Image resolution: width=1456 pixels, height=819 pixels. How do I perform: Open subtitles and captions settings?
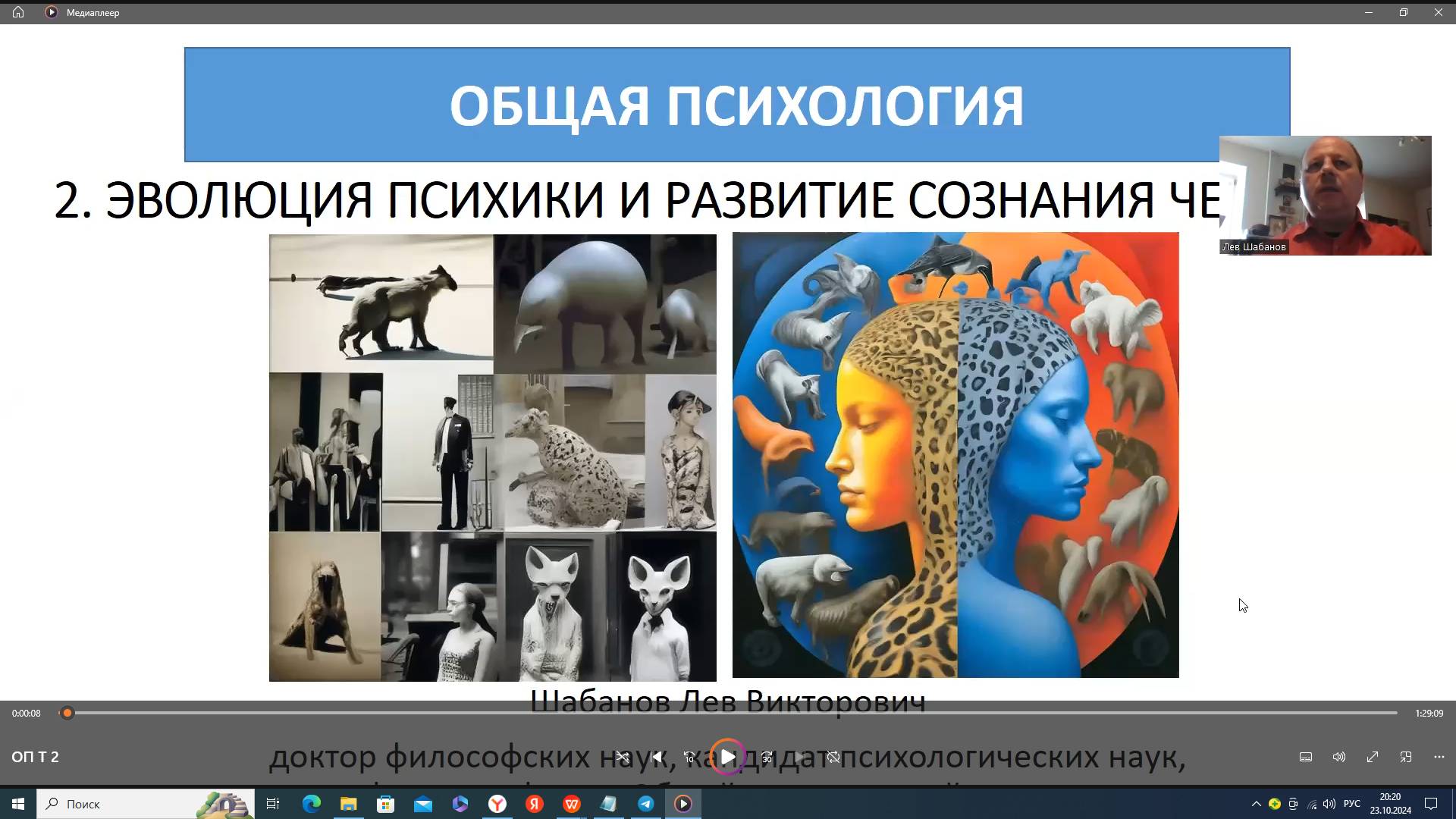point(1306,756)
